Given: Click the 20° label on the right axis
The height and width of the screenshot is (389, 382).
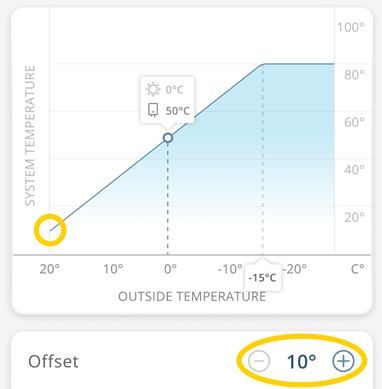Looking at the screenshot, I should (354, 217).
